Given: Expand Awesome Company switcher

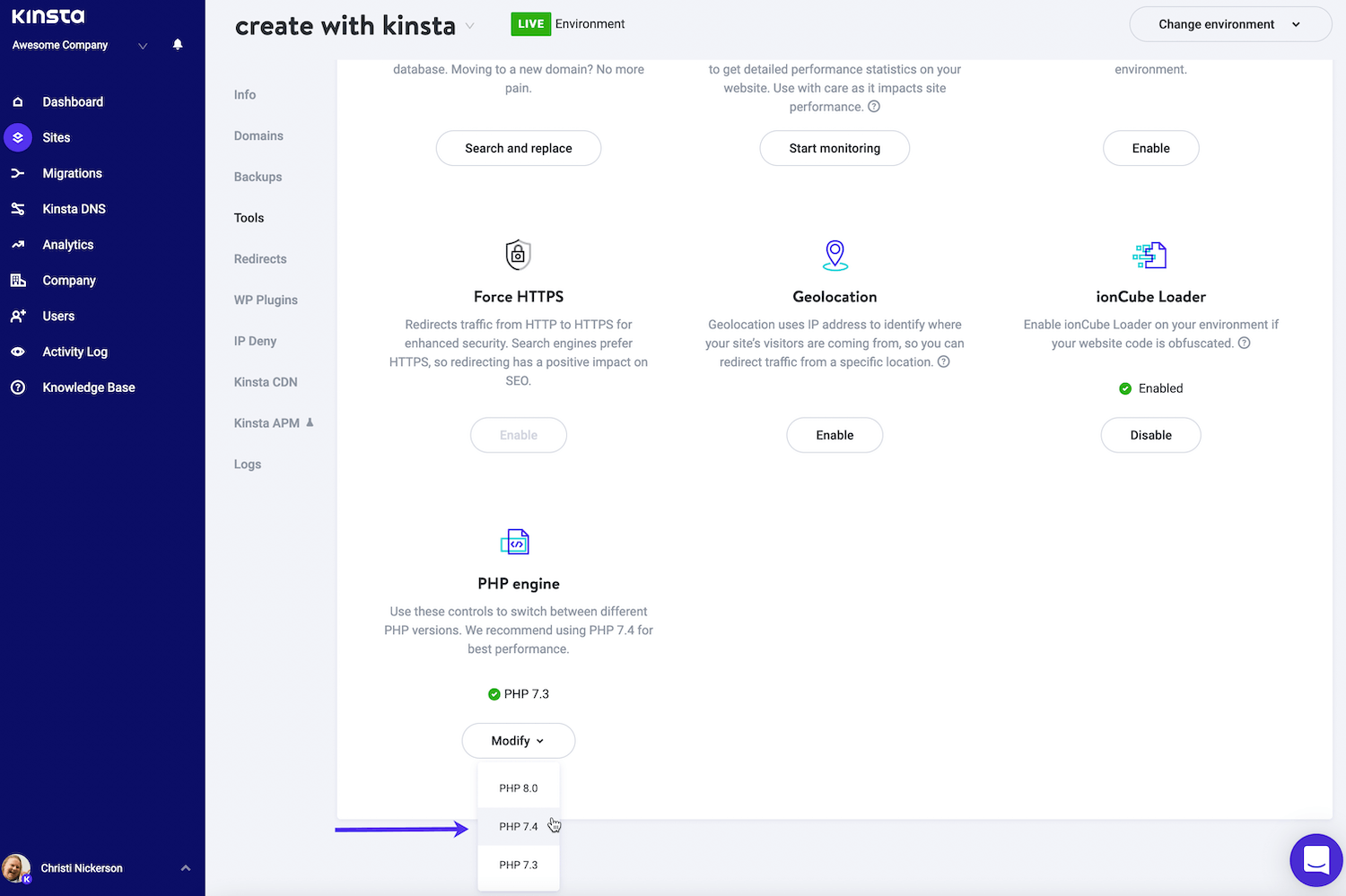Looking at the screenshot, I should click(x=143, y=46).
